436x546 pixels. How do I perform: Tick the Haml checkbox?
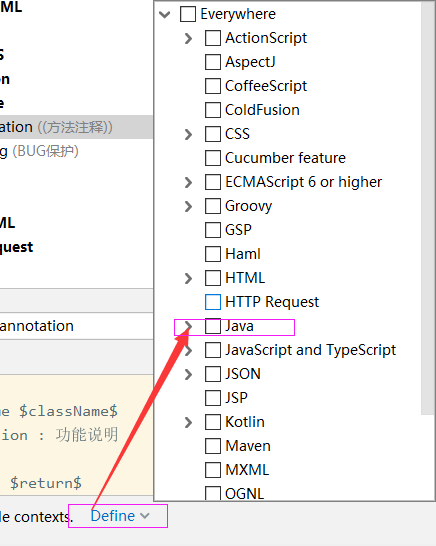(x=213, y=254)
